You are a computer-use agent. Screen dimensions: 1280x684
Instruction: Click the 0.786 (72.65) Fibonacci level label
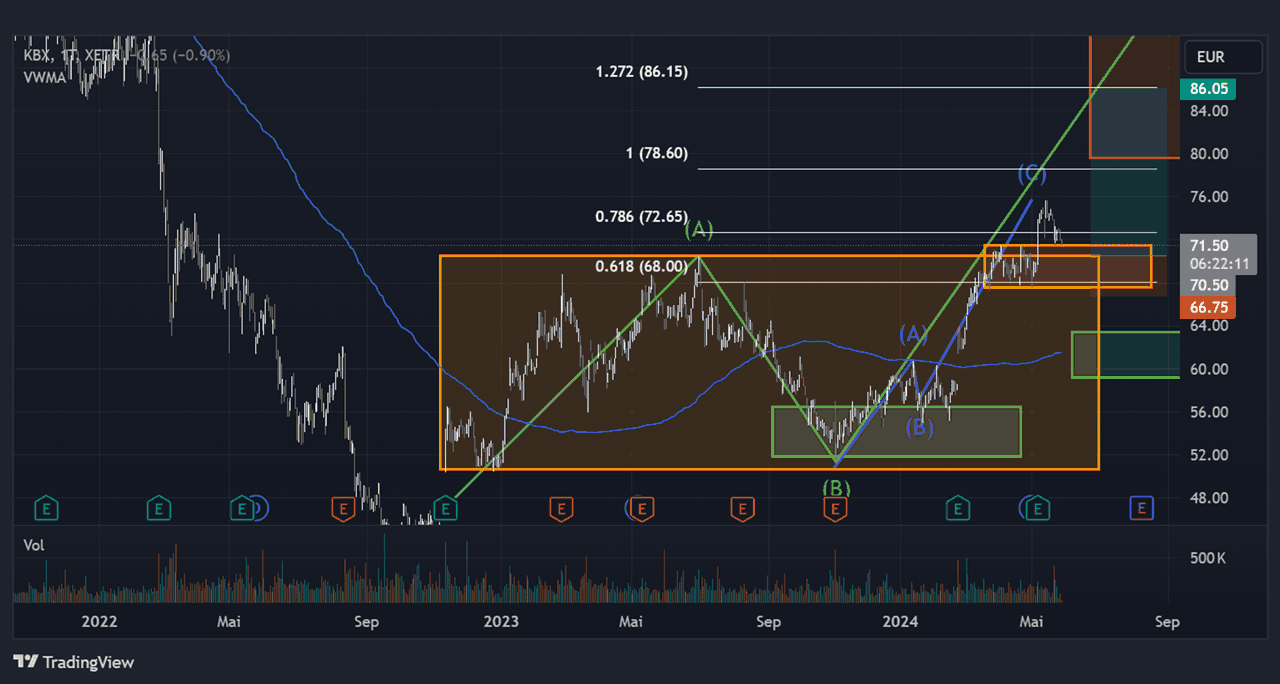(x=642, y=216)
